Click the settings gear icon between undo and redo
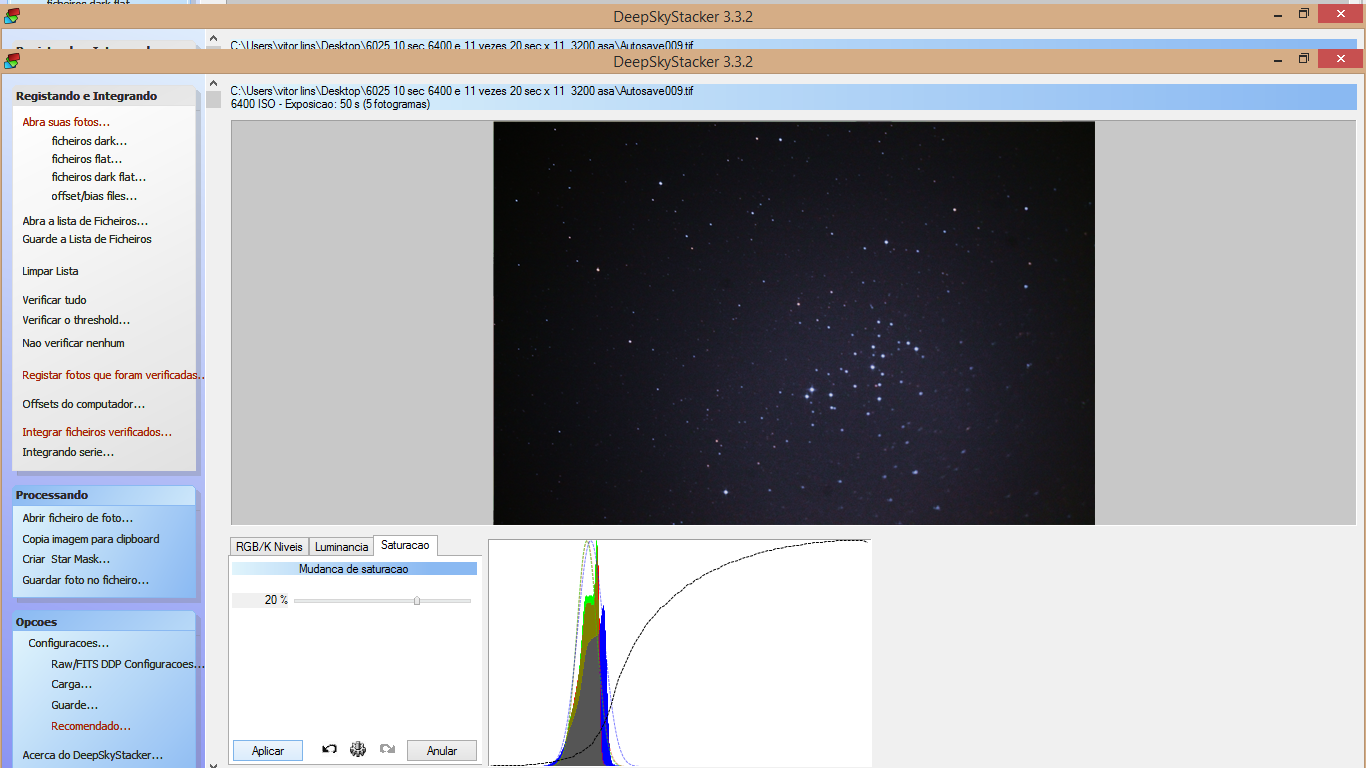The width and height of the screenshot is (1366, 768). click(358, 749)
